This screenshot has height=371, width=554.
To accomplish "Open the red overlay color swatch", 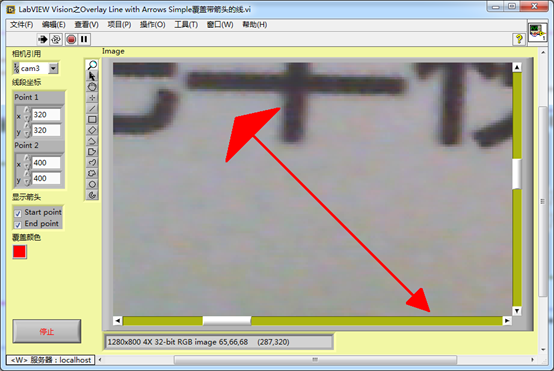I will coord(19,252).
